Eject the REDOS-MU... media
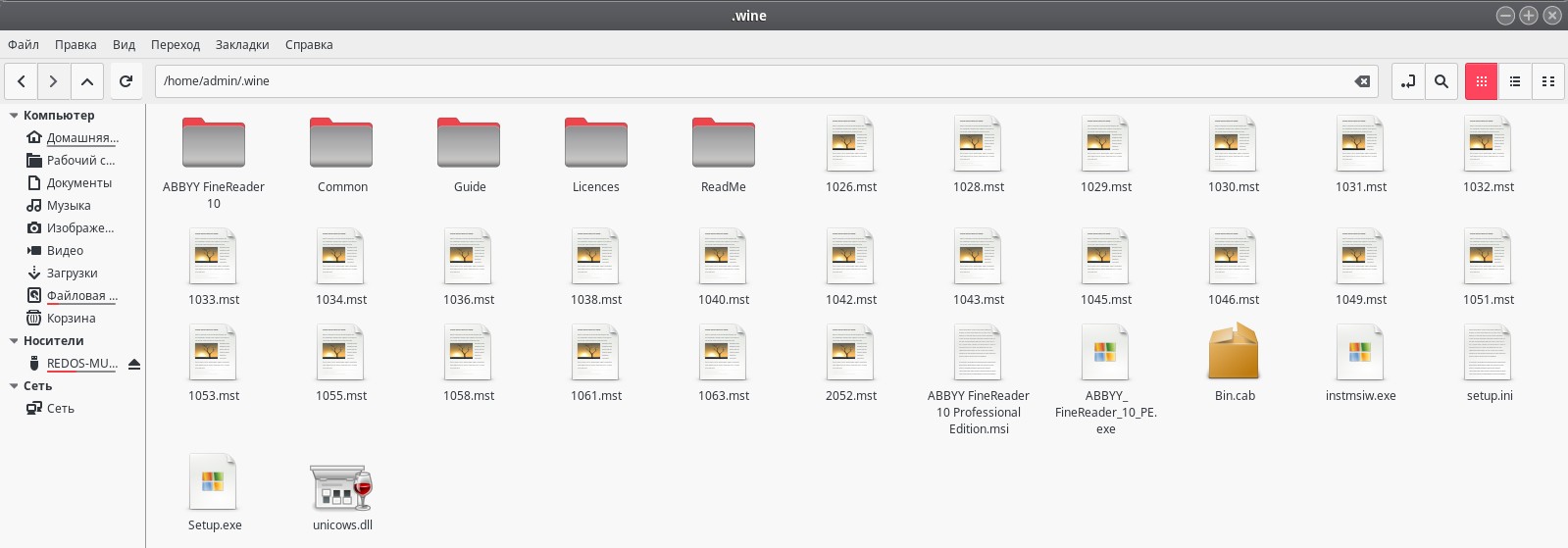Screen dimensions: 1568x548 (x=134, y=364)
